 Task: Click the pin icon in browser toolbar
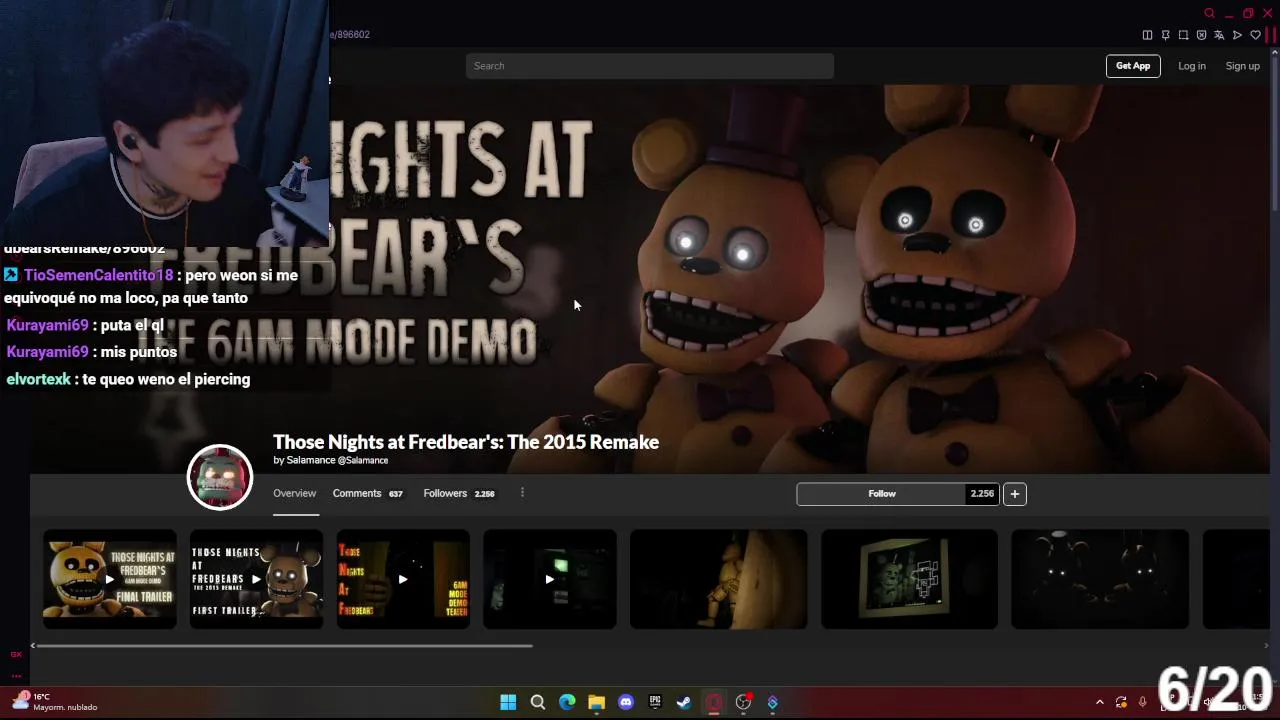(1165, 35)
